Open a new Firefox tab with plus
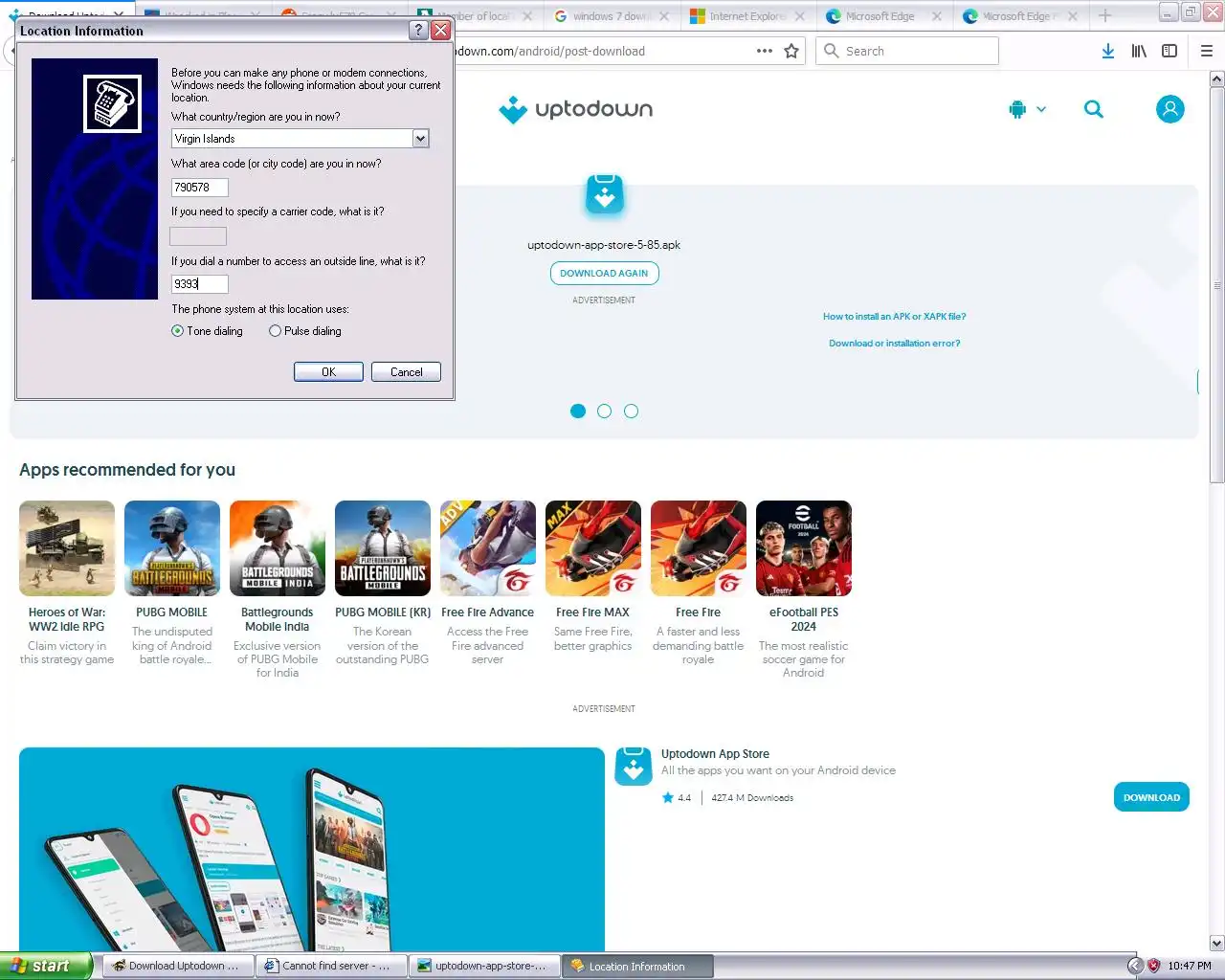 tap(1105, 15)
